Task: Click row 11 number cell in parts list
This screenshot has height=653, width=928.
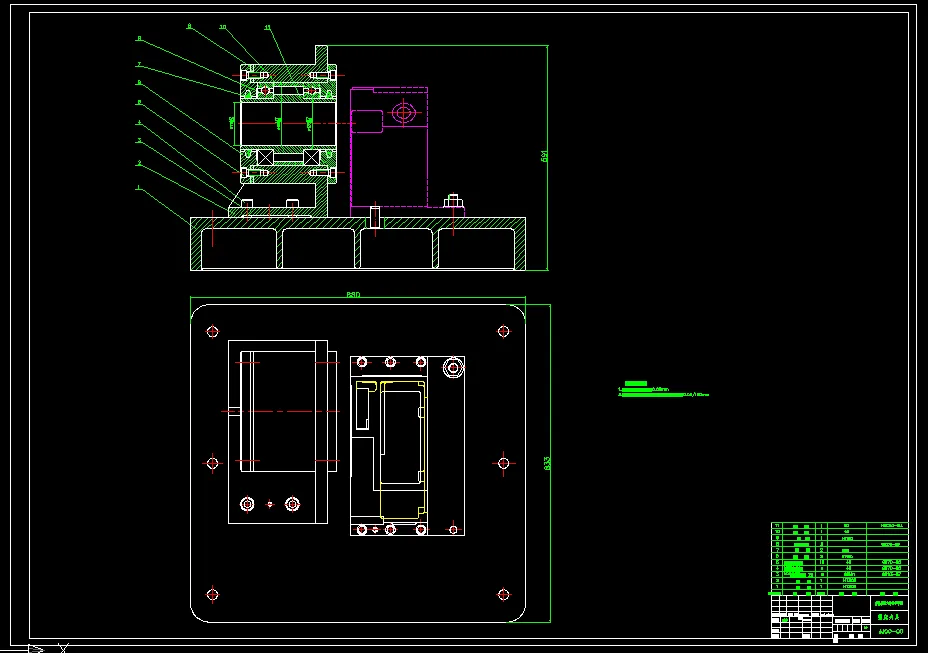Action: [x=777, y=525]
